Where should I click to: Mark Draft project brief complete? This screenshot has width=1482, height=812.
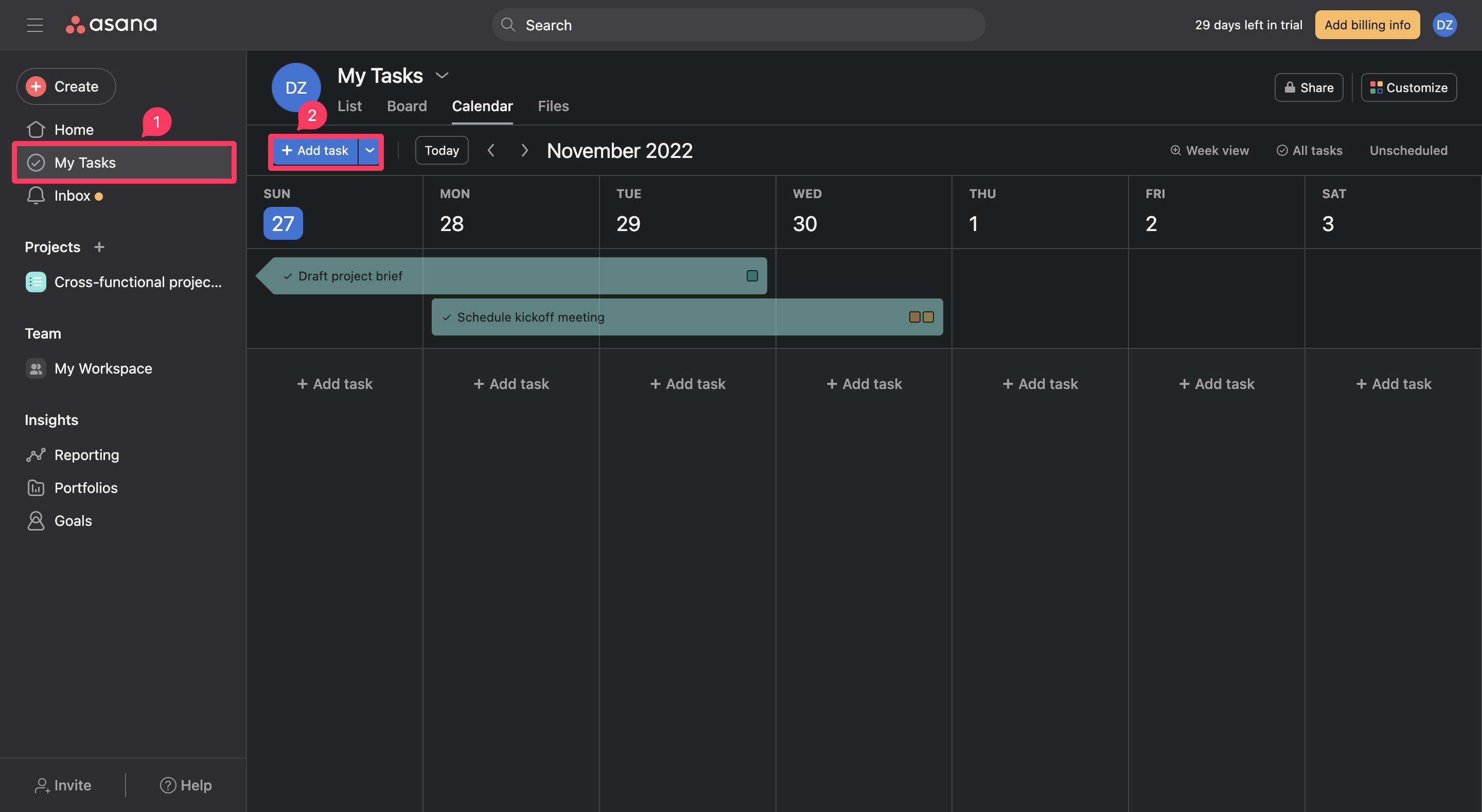(x=288, y=276)
